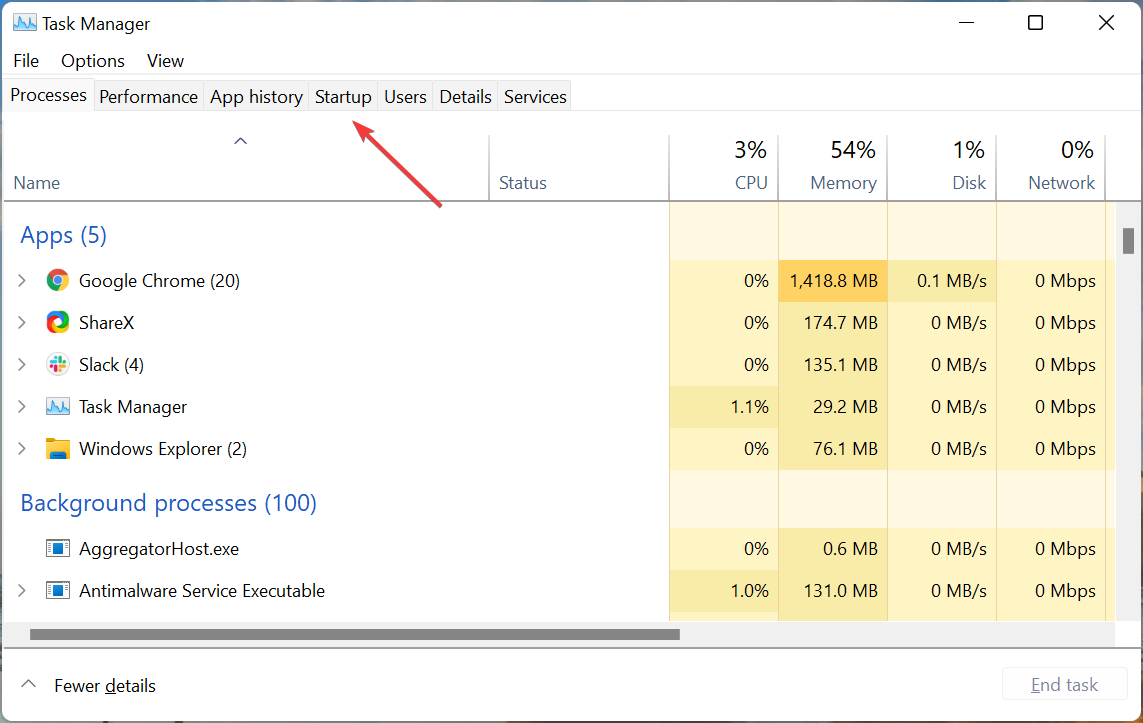
Task: Click the vertical scrollbar thumb
Action: click(x=1128, y=241)
